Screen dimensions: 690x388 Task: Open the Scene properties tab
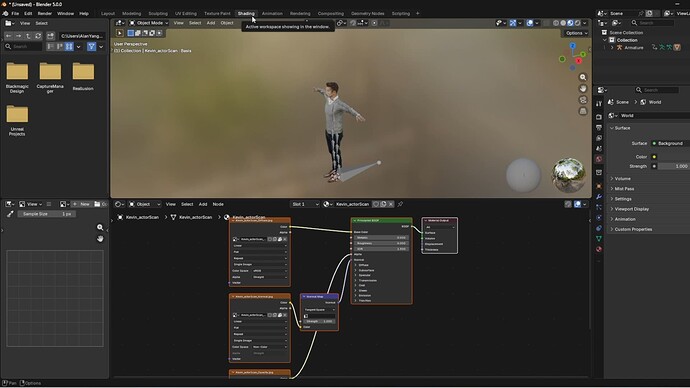tap(599, 149)
